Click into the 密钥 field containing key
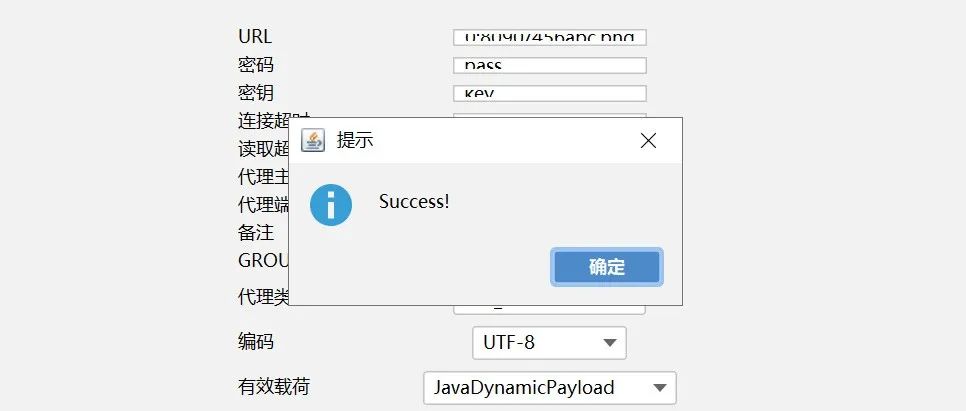The width and height of the screenshot is (966, 411). [550, 94]
